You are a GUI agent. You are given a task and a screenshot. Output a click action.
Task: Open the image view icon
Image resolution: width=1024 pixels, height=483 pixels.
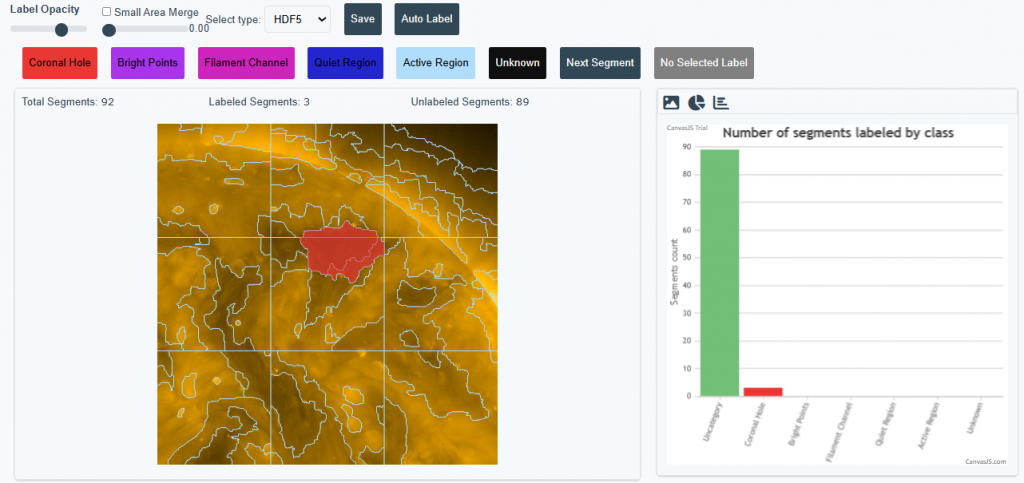click(672, 103)
